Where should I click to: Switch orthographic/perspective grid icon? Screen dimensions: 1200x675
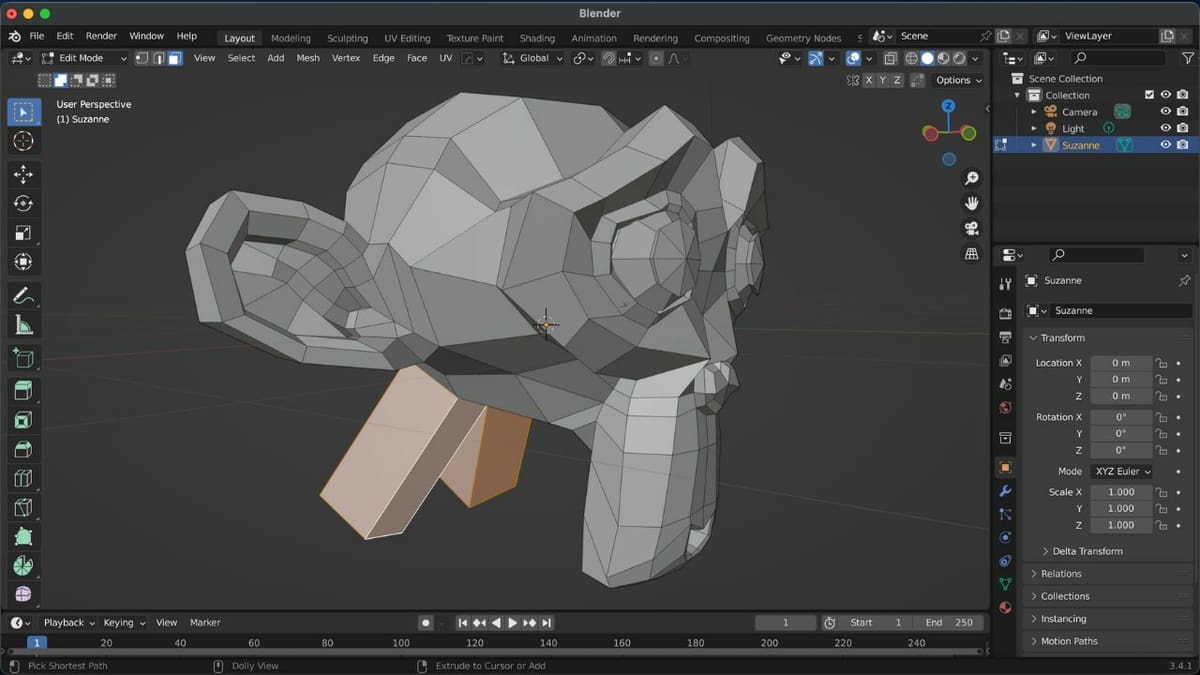coord(971,255)
